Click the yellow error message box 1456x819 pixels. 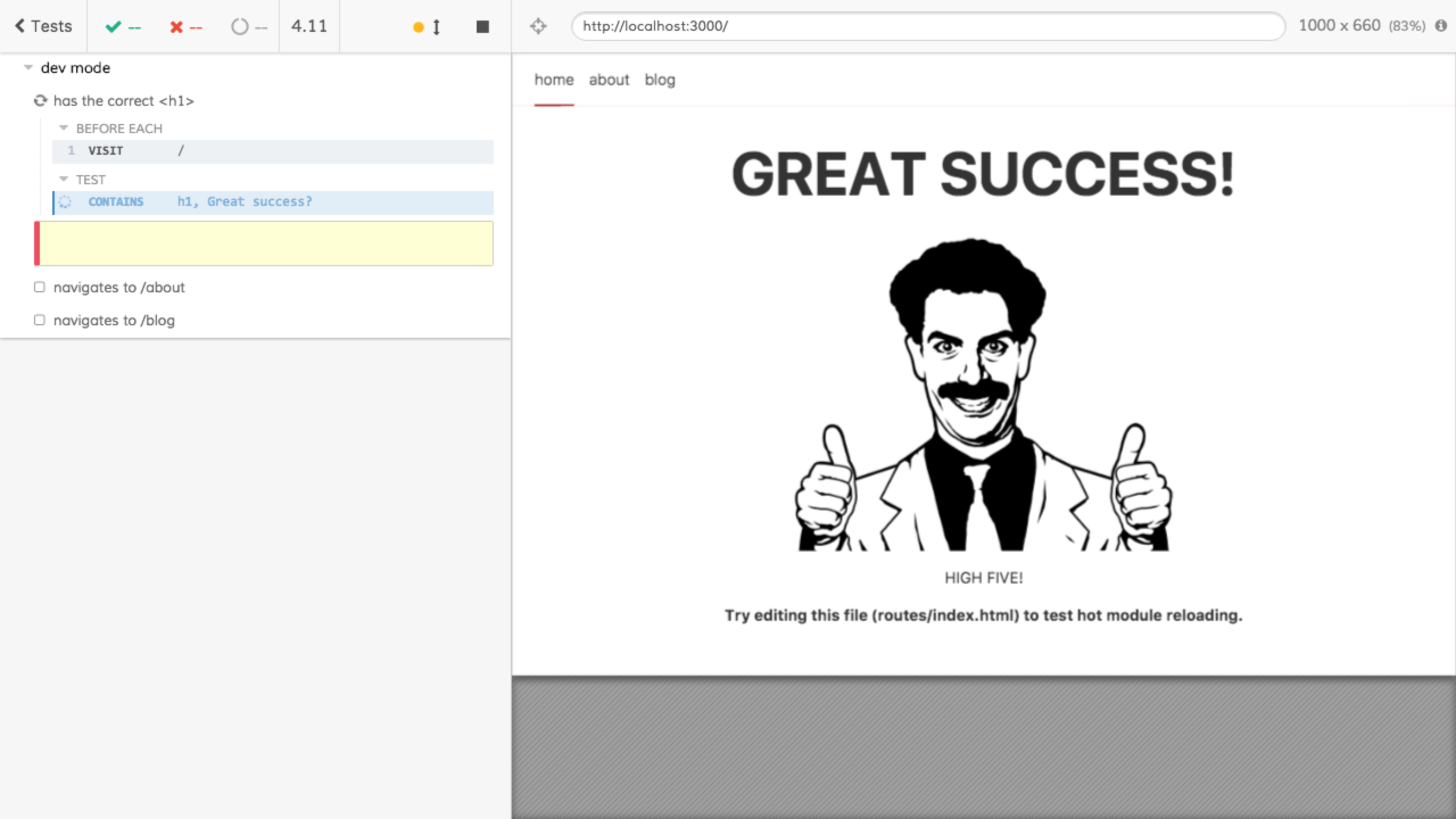265,243
